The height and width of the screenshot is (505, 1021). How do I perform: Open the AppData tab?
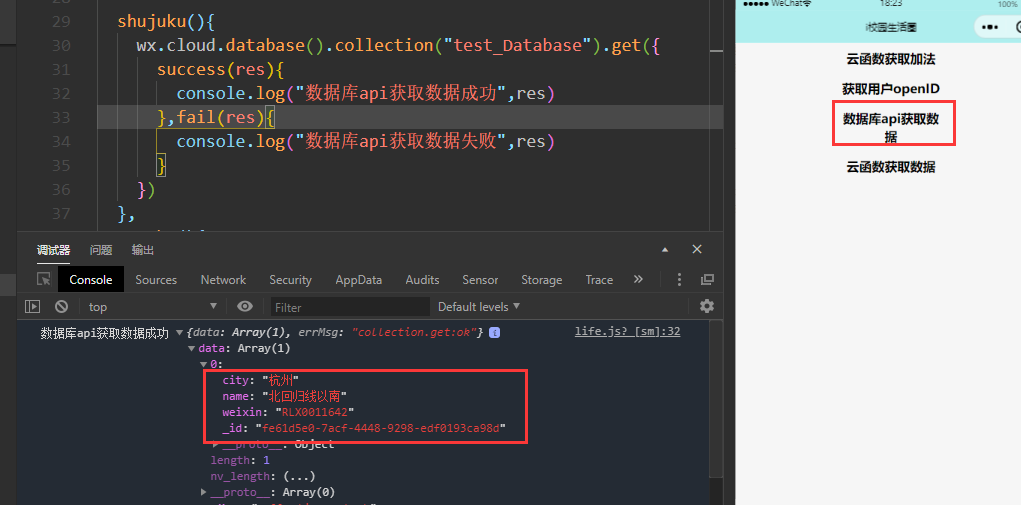359,280
